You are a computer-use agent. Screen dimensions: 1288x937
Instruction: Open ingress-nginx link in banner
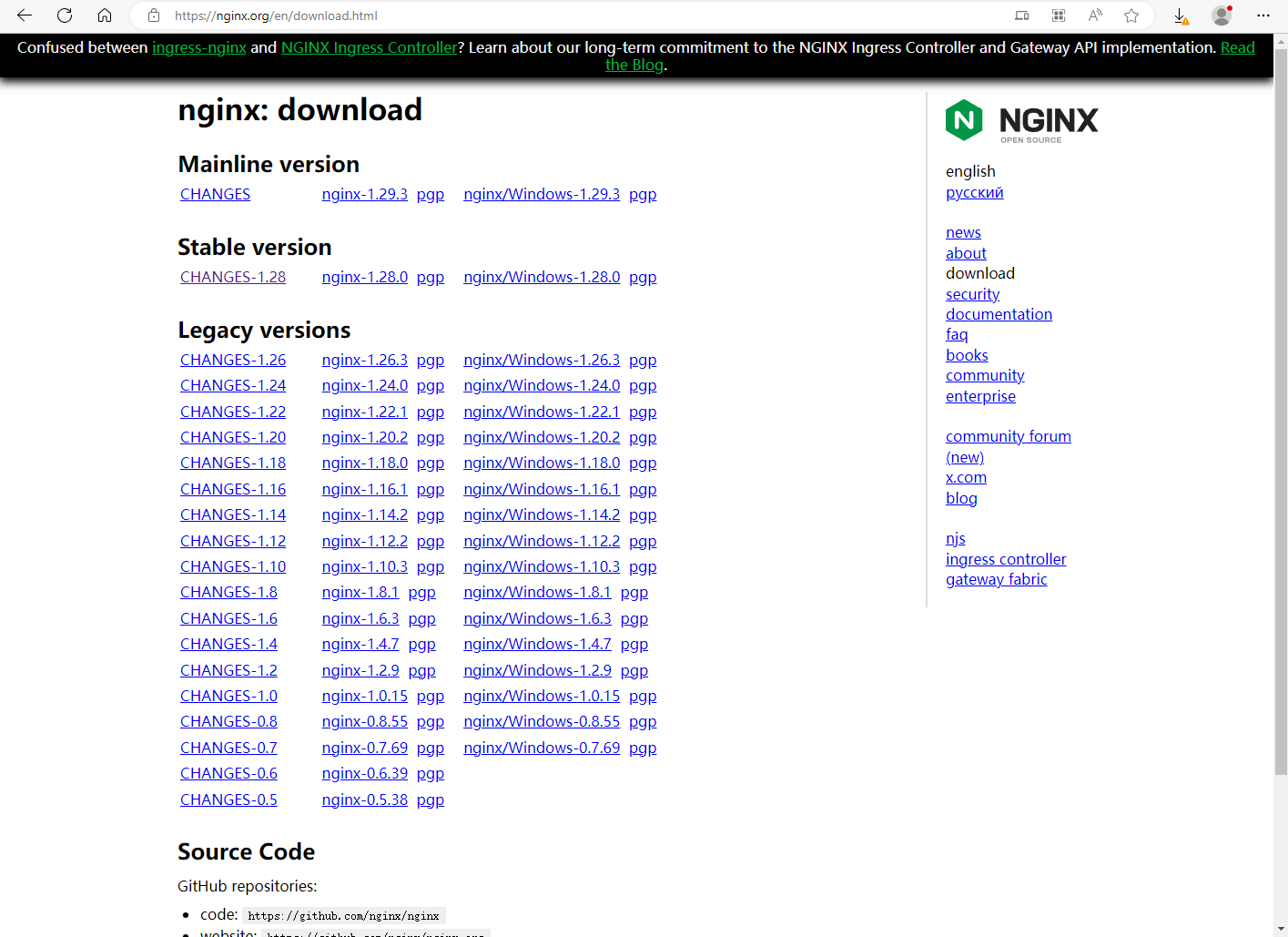pyautogui.click(x=199, y=47)
